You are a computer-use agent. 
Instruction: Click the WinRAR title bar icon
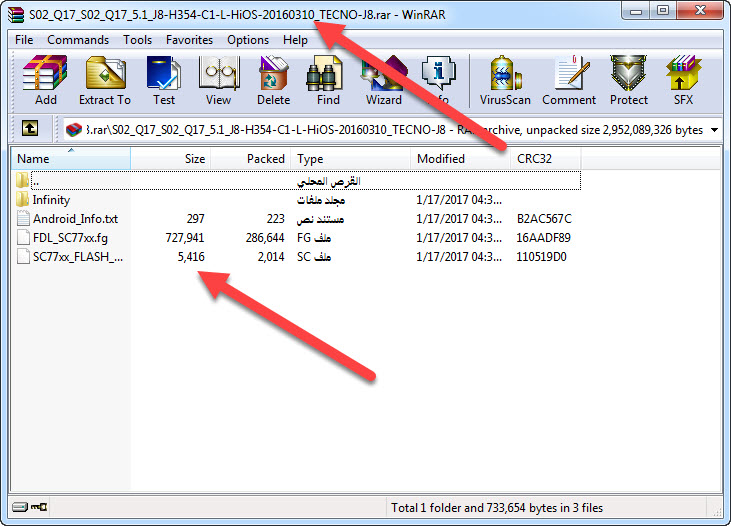(x=16, y=15)
